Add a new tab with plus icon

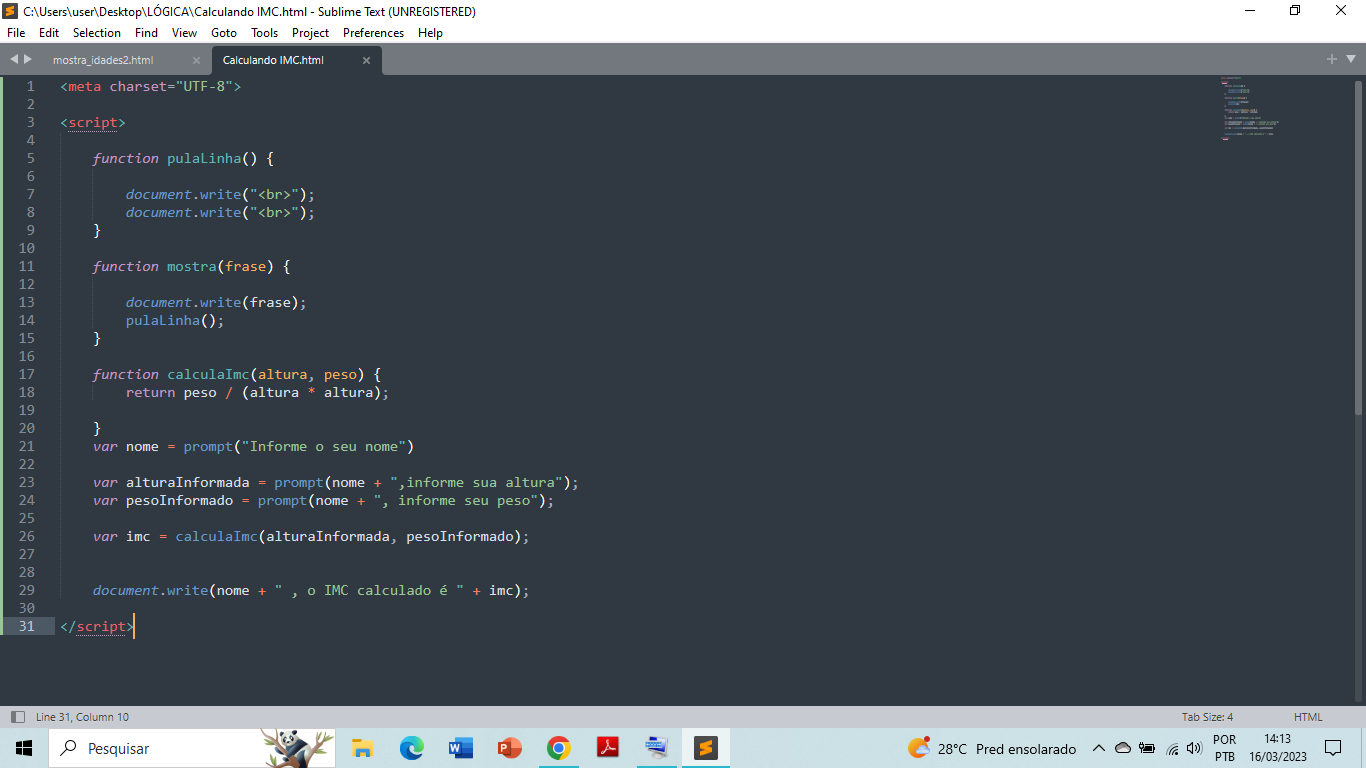pos(1332,59)
